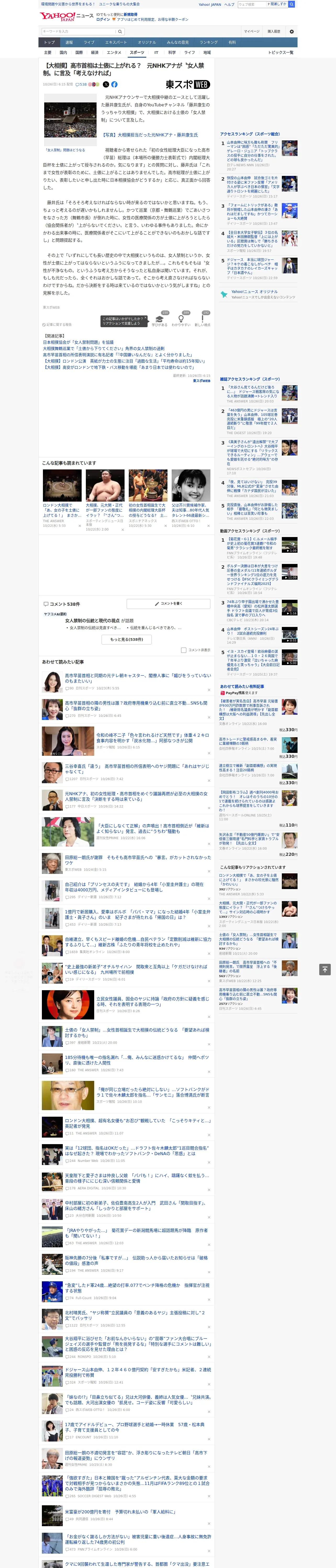This screenshot has height=1568, width=336.
Task: Select the わかりやすい lightbulb reaction
Action: (x=181, y=319)
